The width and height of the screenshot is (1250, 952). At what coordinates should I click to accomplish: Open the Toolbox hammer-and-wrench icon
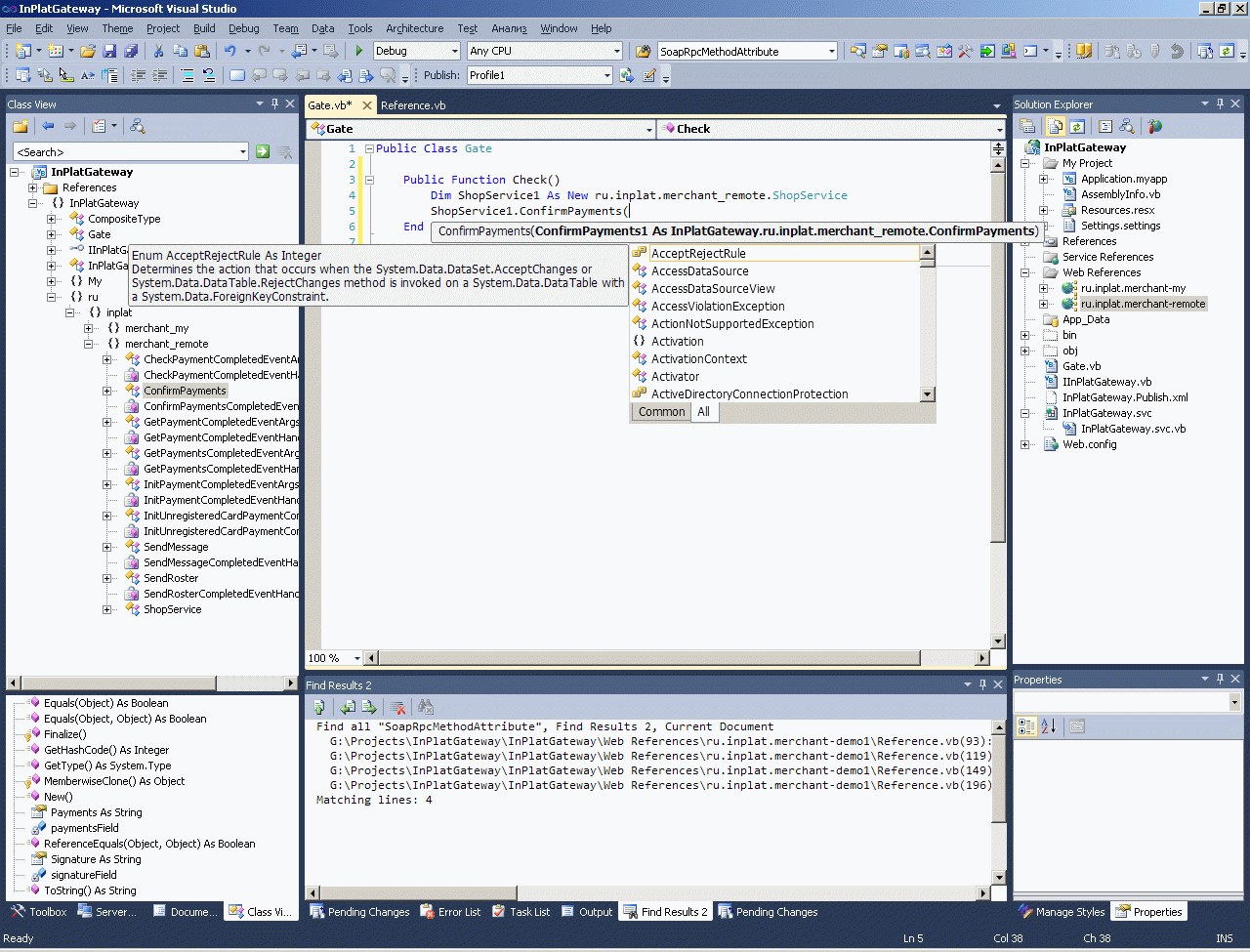pos(966,51)
